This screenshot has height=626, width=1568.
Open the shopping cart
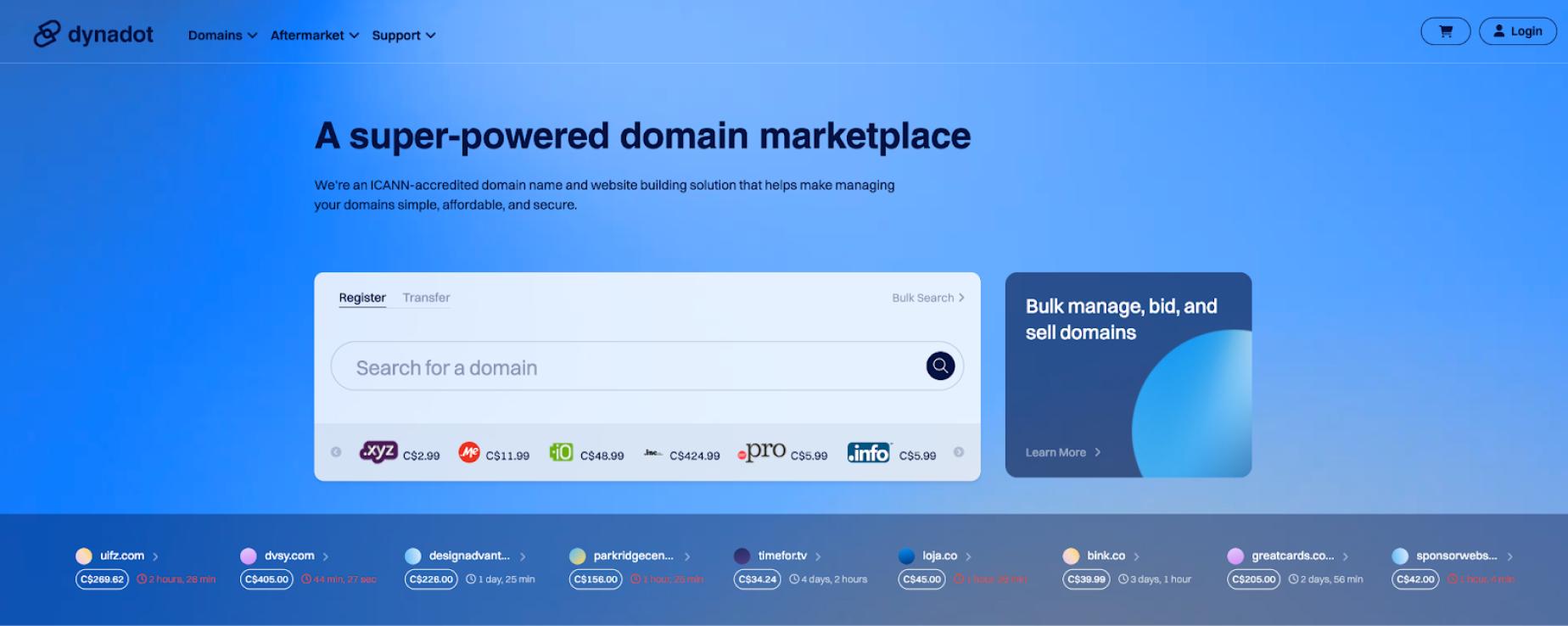click(1446, 31)
